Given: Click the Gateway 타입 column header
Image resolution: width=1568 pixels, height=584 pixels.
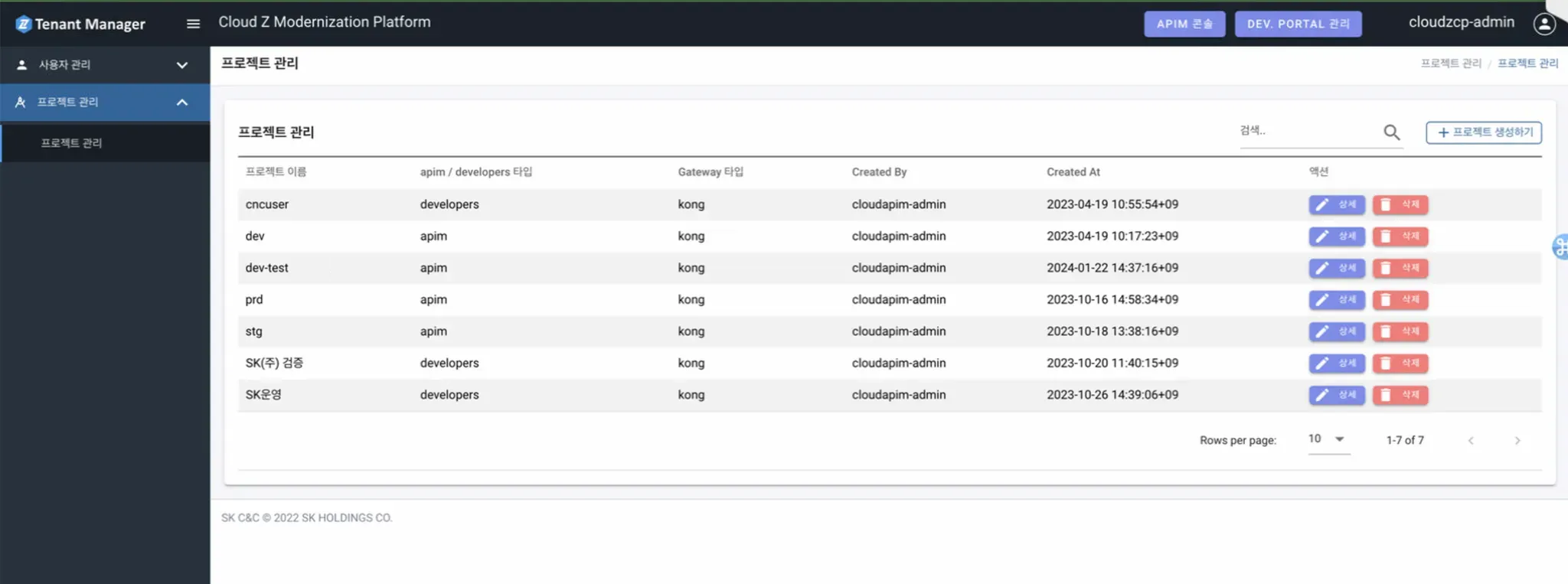Looking at the screenshot, I should click(x=710, y=172).
